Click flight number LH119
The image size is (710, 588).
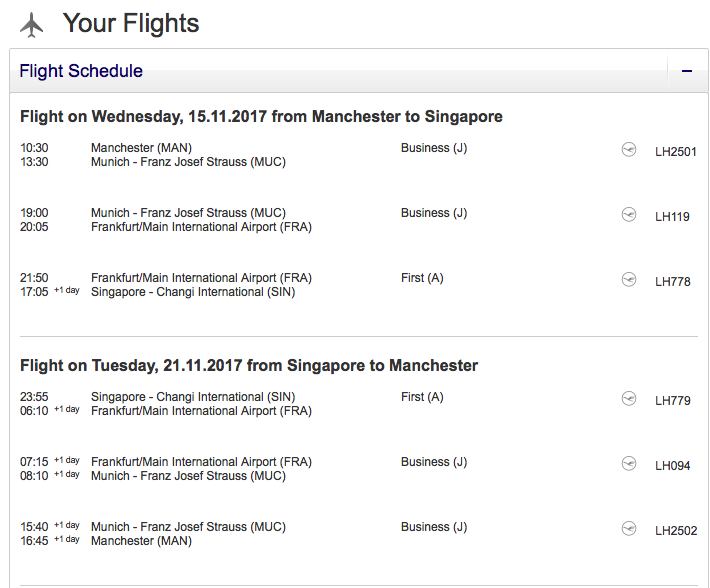tap(672, 217)
